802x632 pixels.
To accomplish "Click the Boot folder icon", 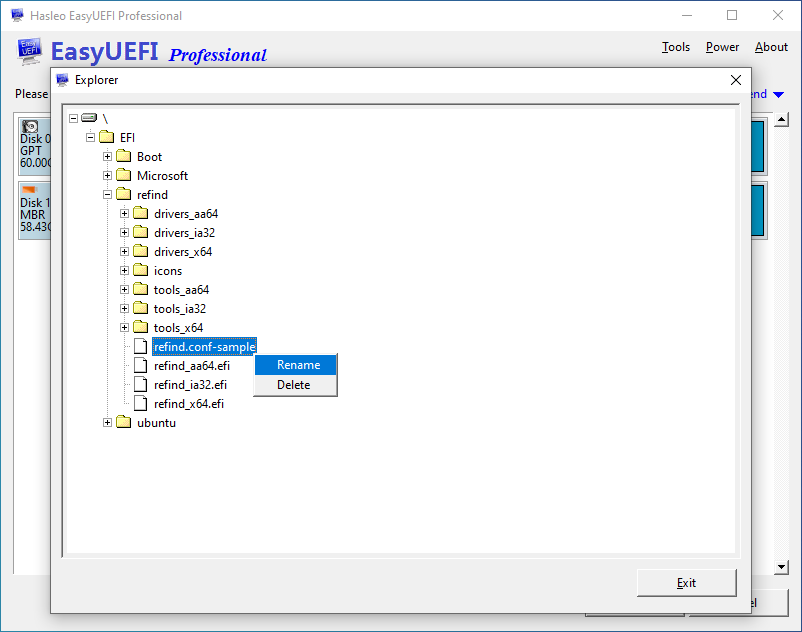I will click(x=123, y=156).
